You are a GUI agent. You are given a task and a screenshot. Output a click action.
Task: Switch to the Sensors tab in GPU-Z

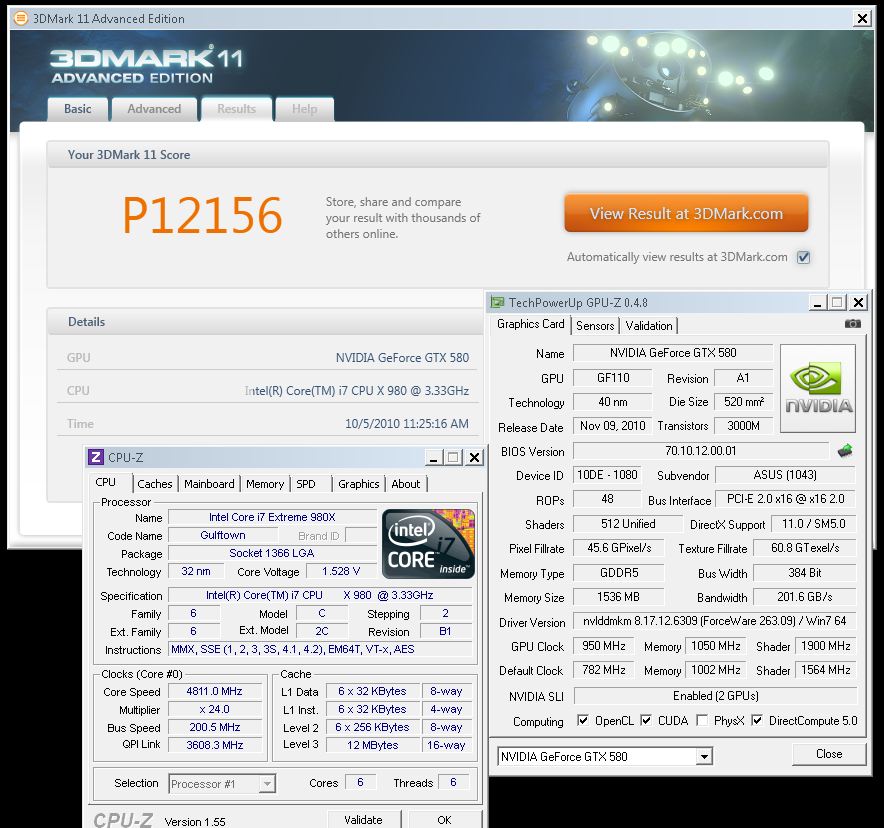coord(595,325)
